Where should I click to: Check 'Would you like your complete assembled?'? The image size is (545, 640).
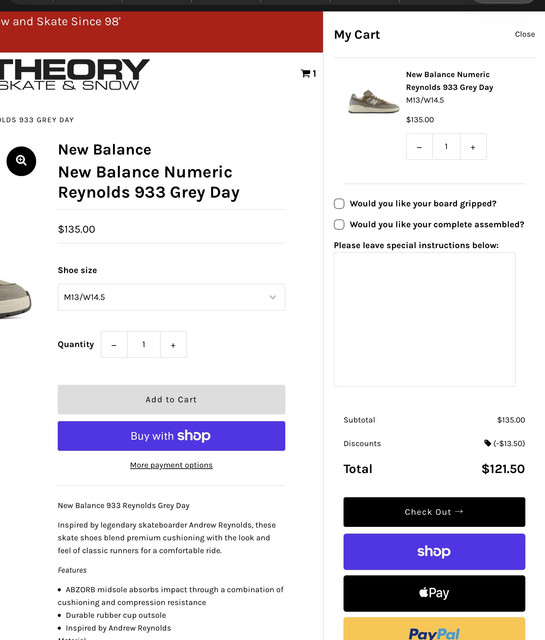click(339, 224)
